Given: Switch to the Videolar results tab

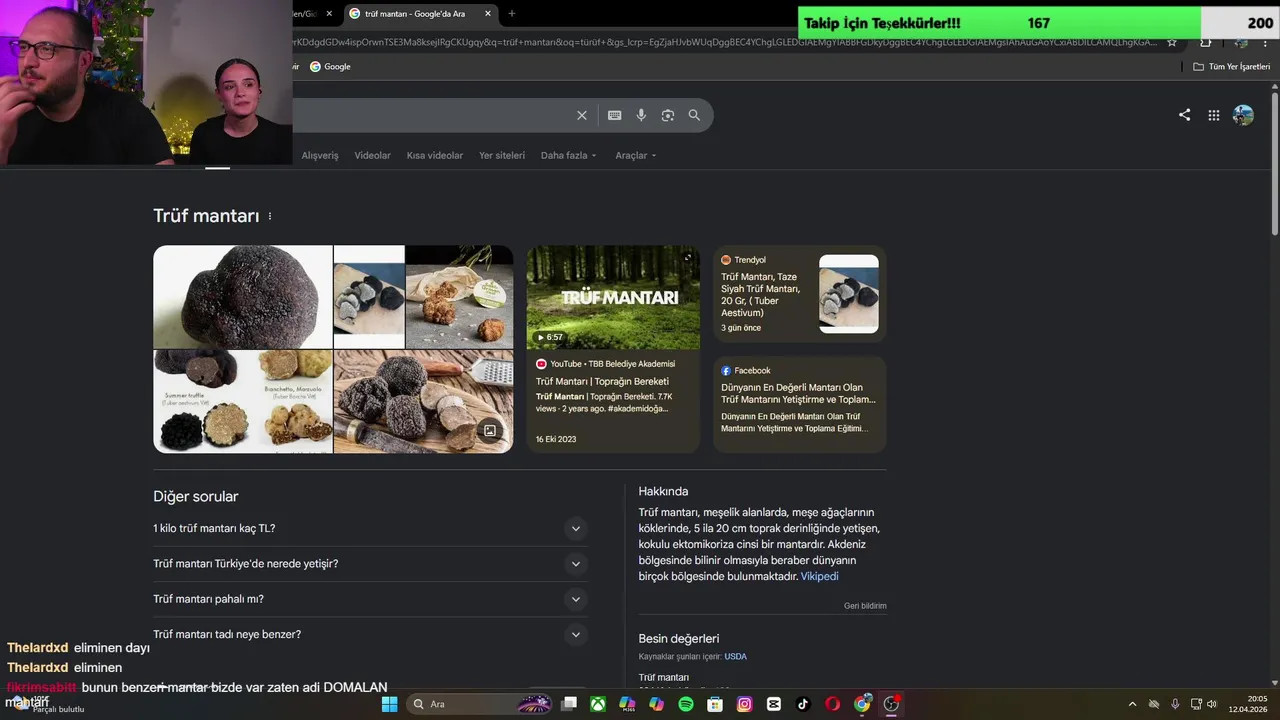Looking at the screenshot, I should [x=373, y=155].
